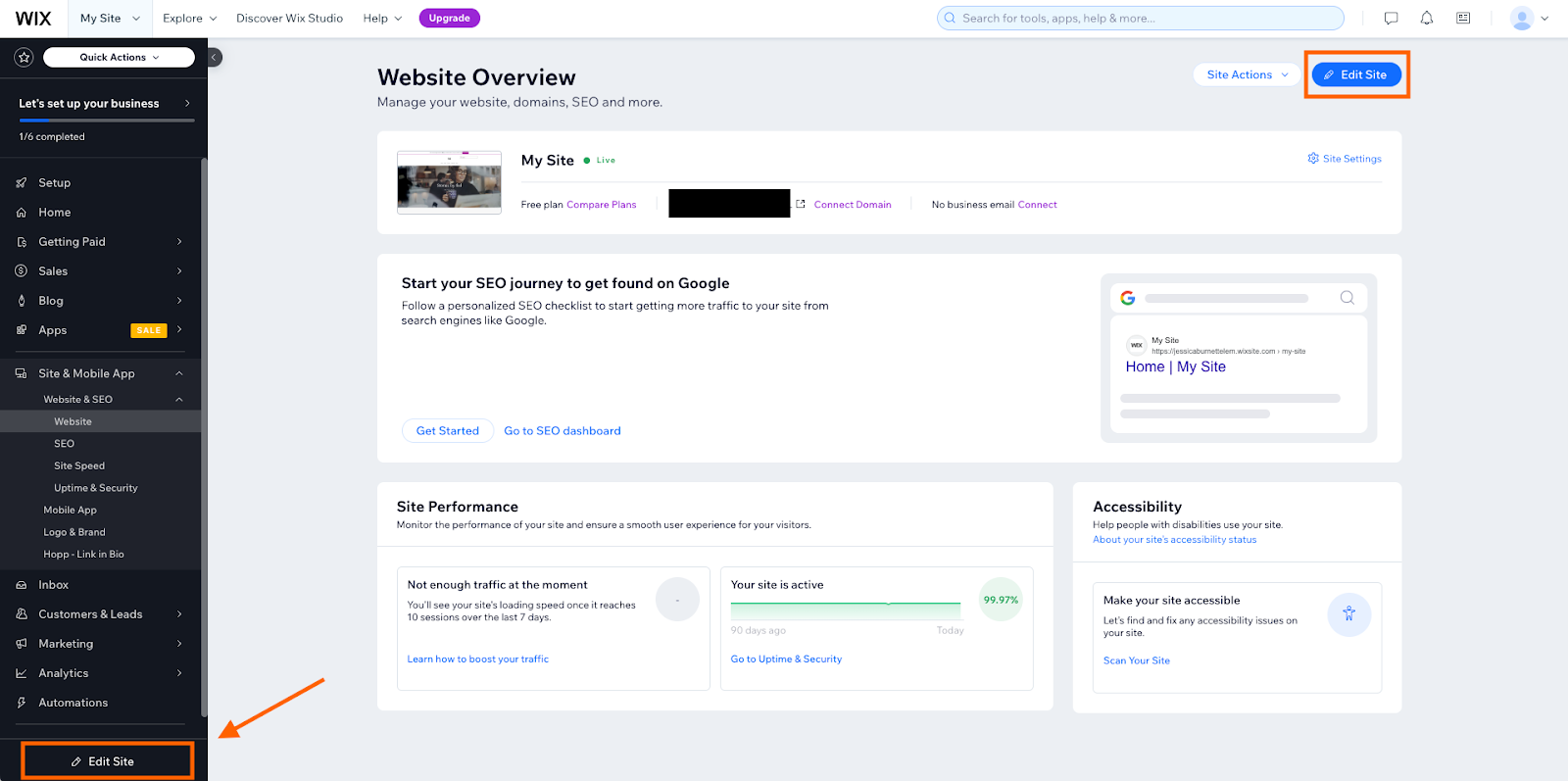The image size is (1568, 781).
Task: Open the Site Actions dropdown
Action: [x=1247, y=74]
